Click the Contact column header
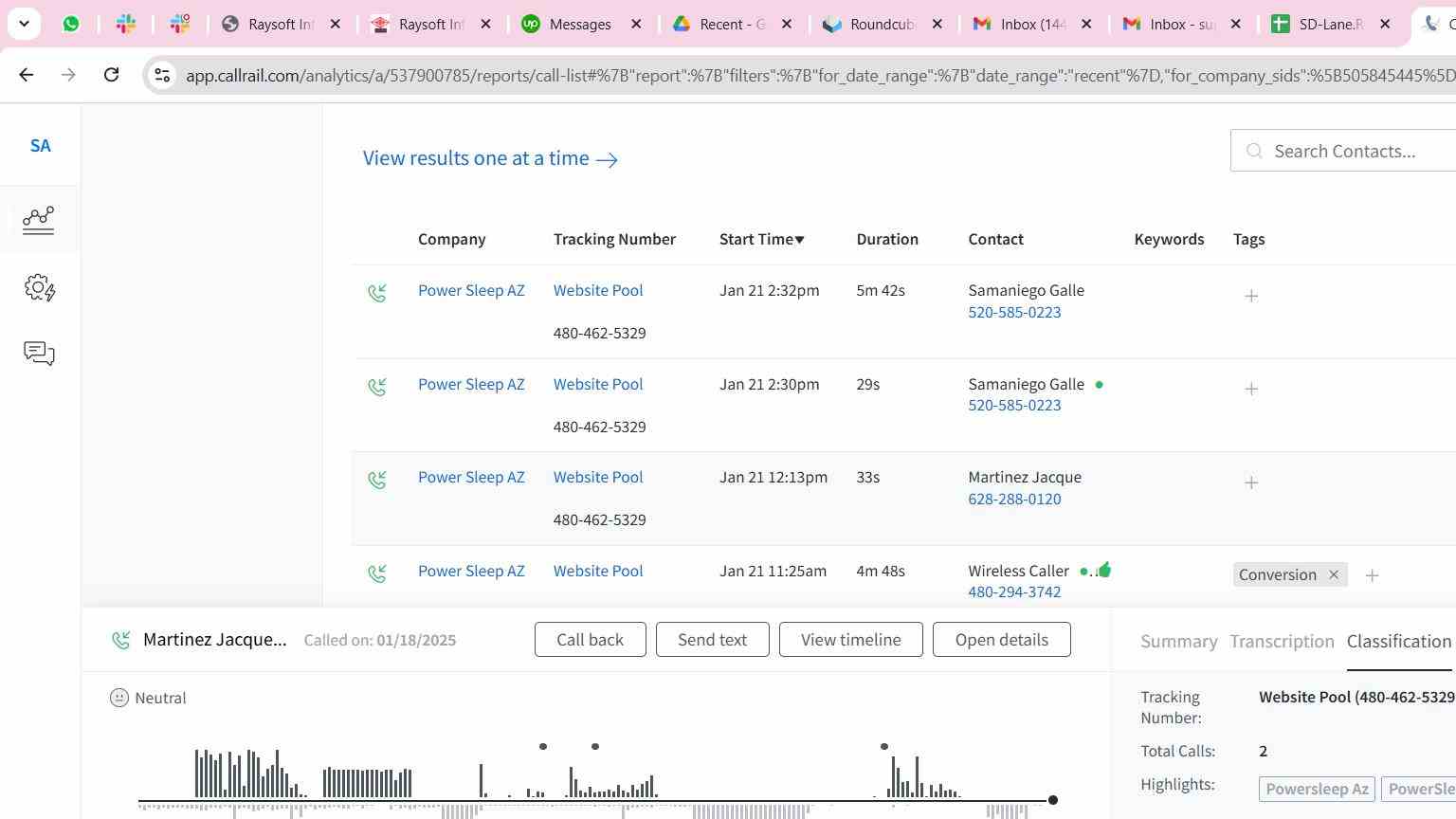The image size is (1456, 819). click(995, 239)
